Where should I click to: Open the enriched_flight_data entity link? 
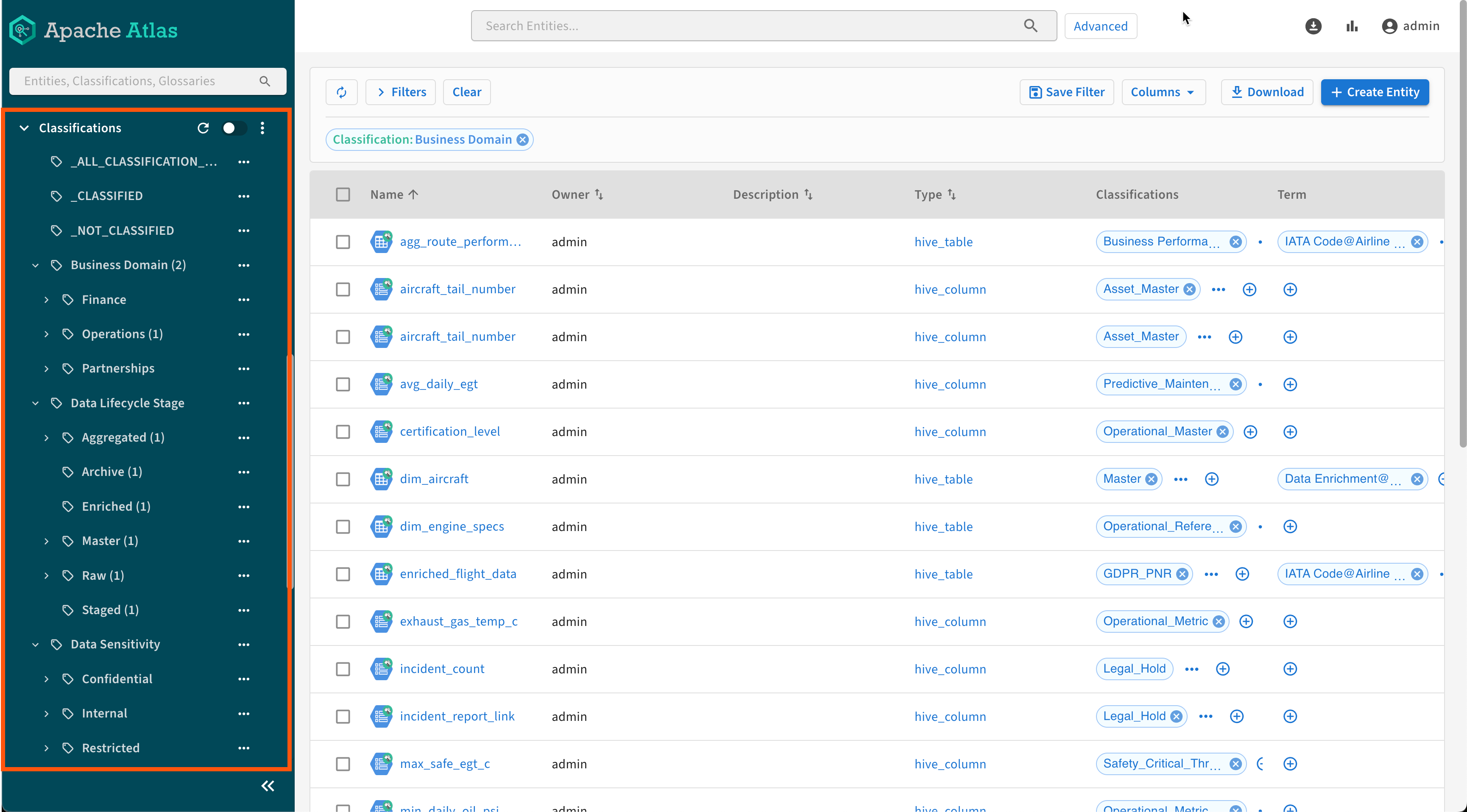(x=457, y=574)
